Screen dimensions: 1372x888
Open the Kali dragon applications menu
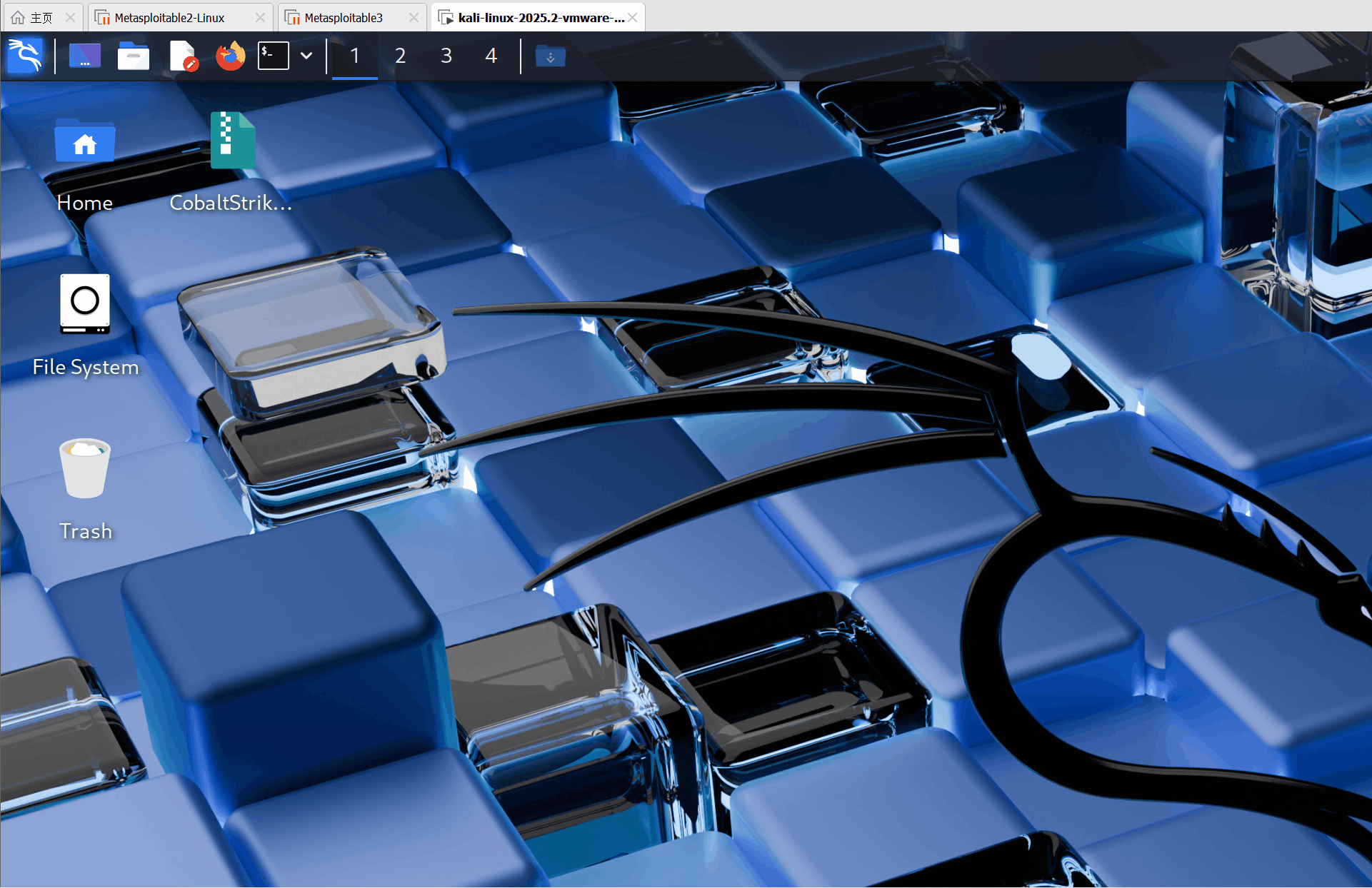pos(25,56)
